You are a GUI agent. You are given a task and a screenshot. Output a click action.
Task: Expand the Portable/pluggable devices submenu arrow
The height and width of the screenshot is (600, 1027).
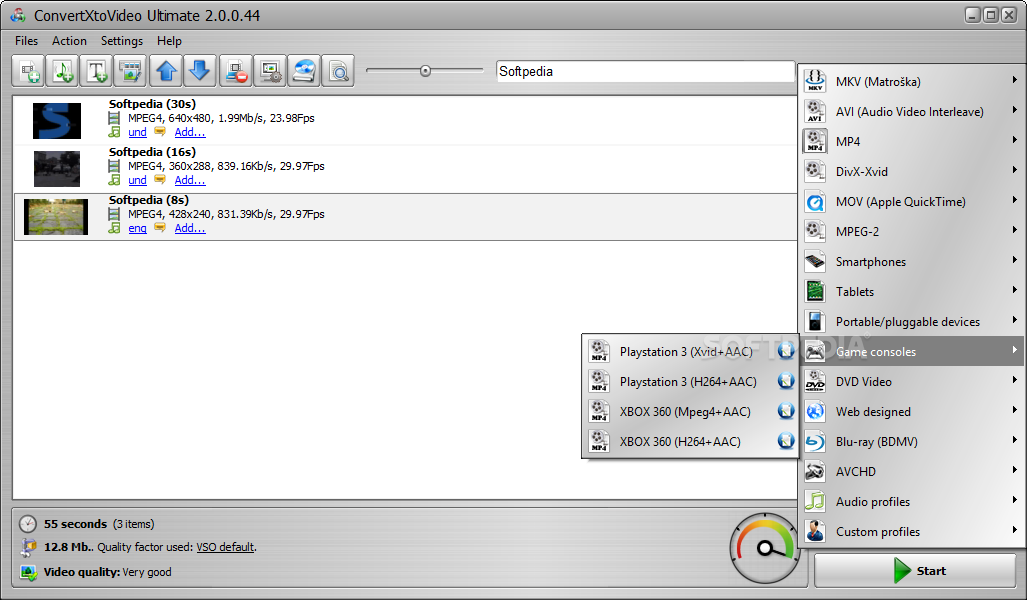[x=1015, y=320]
